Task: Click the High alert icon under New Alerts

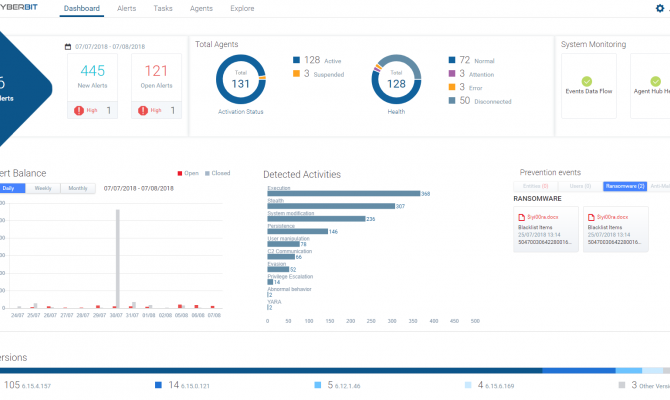Action: click(x=79, y=110)
